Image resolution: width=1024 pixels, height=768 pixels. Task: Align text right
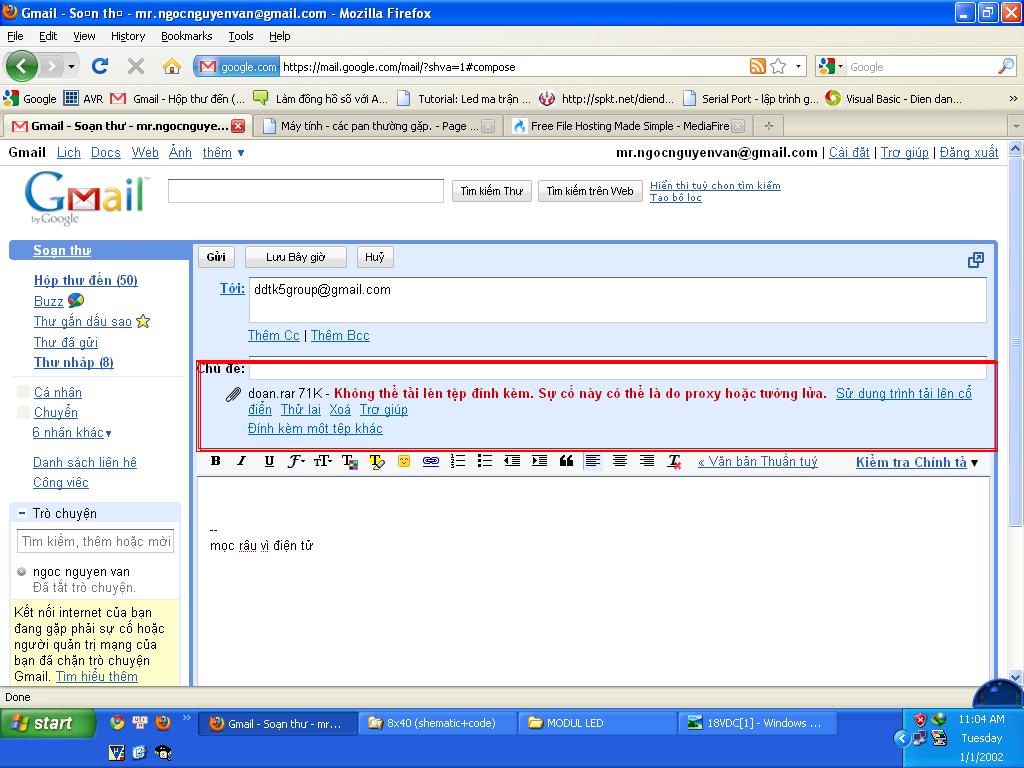[x=647, y=461]
